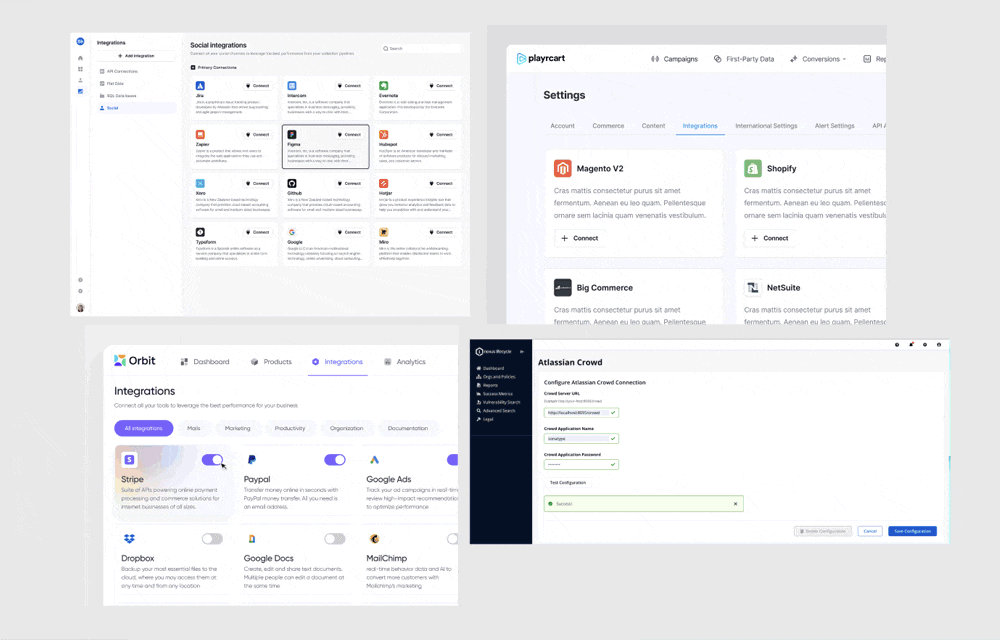The width and height of the screenshot is (1000, 640).
Task: Select the All integrations filter
Action: (143, 428)
